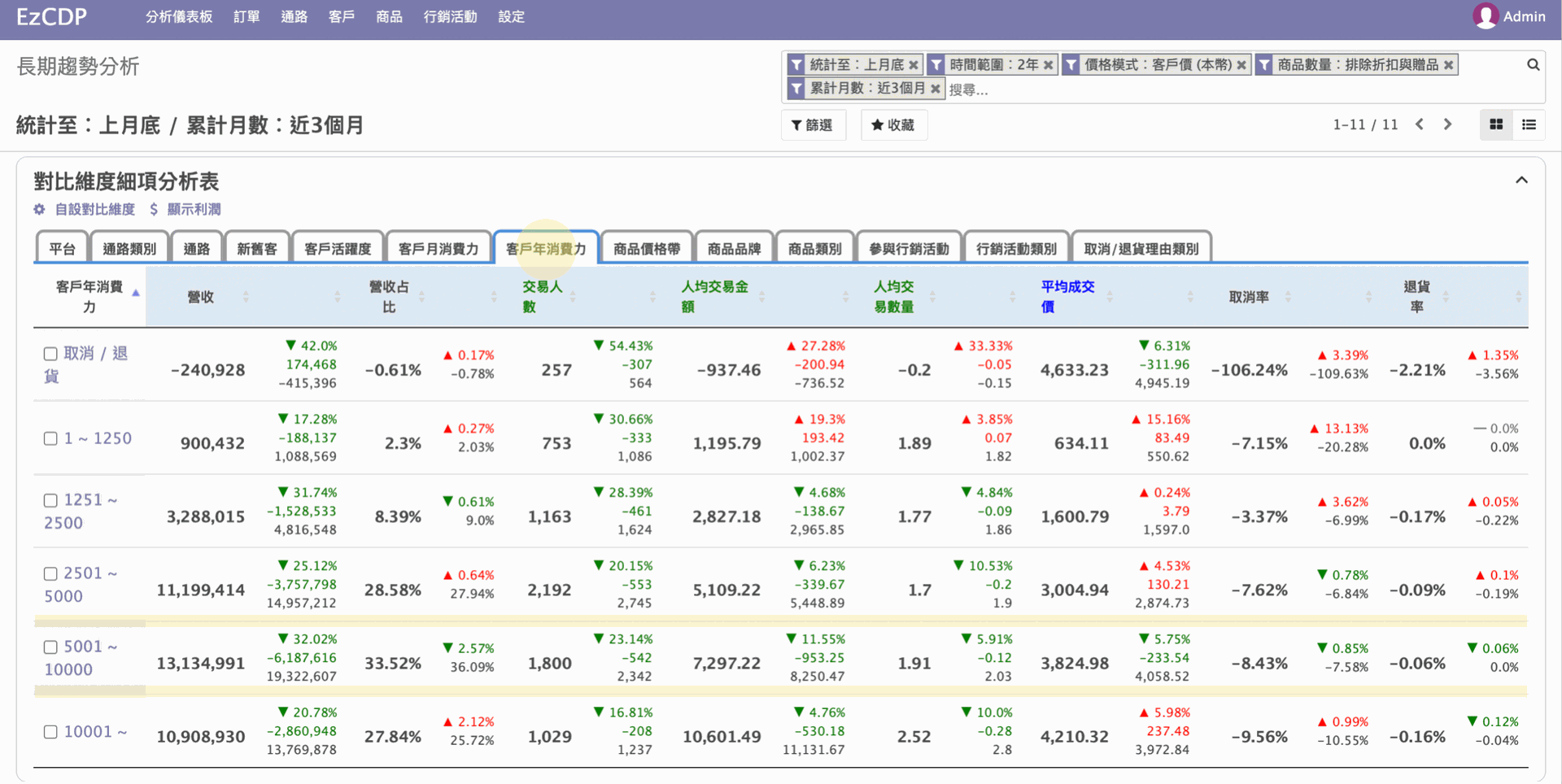Check the 5001 ~ 10000 row checkbox
Viewport: 1562px width, 784px height.
[x=50, y=647]
